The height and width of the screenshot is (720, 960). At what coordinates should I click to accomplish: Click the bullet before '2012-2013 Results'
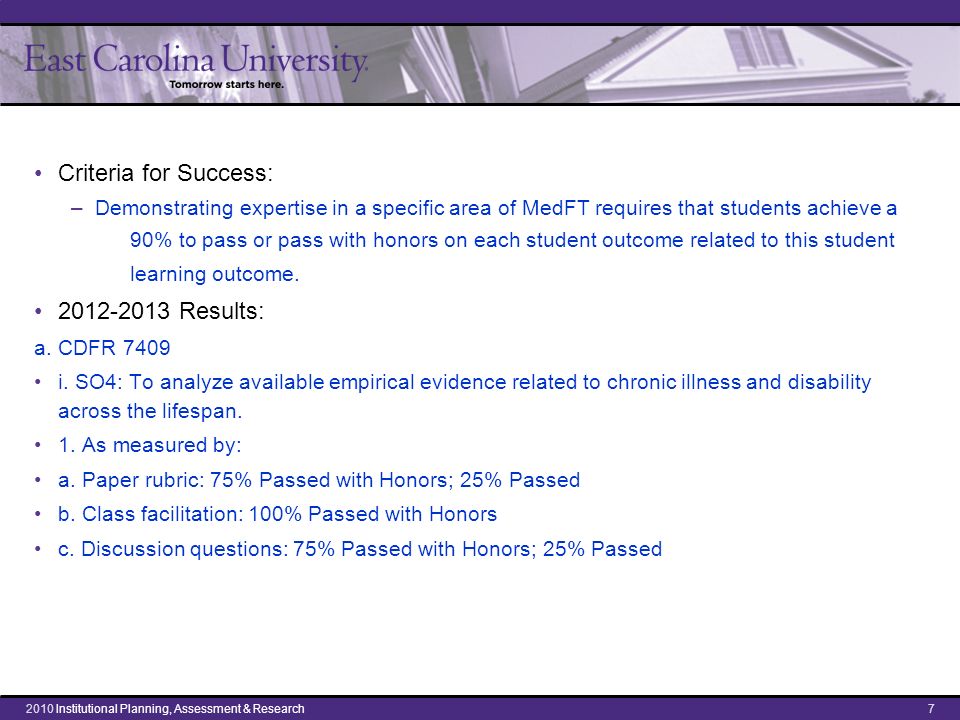click(x=39, y=312)
